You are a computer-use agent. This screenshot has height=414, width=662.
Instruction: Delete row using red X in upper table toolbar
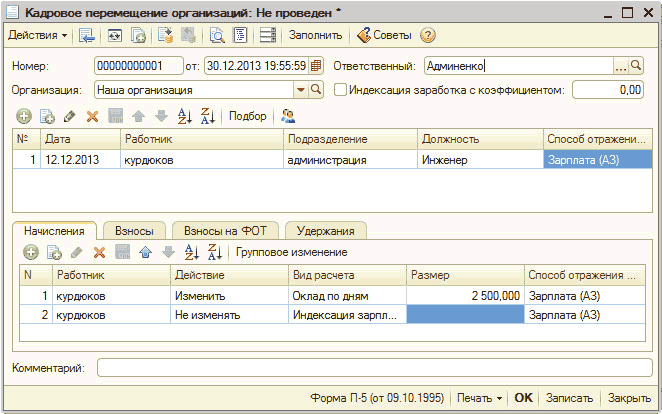point(93,116)
